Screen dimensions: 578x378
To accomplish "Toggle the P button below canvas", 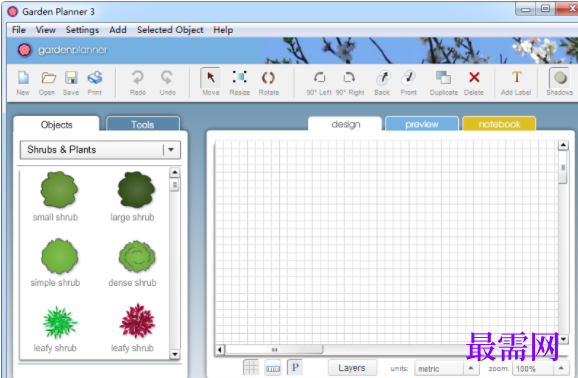I will point(295,367).
